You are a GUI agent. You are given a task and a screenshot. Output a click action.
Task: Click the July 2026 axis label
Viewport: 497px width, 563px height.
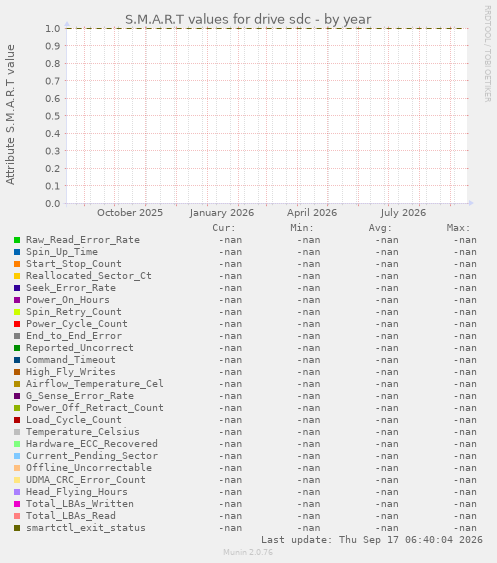tap(403, 213)
